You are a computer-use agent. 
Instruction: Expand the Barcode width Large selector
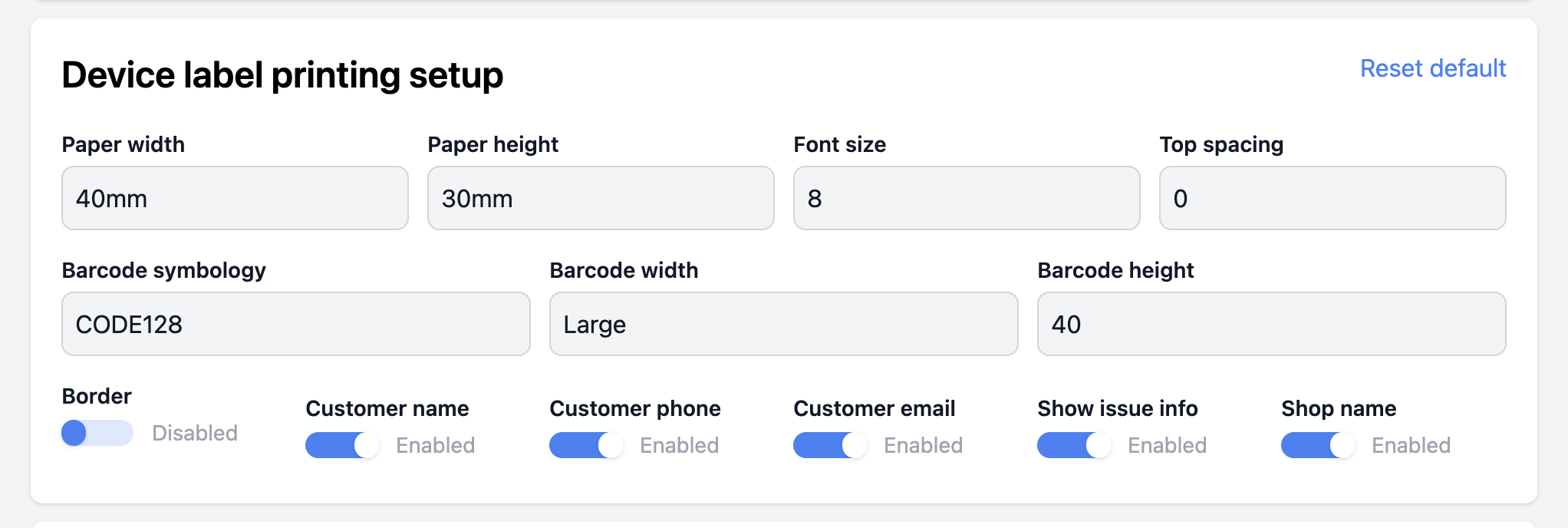click(x=783, y=324)
